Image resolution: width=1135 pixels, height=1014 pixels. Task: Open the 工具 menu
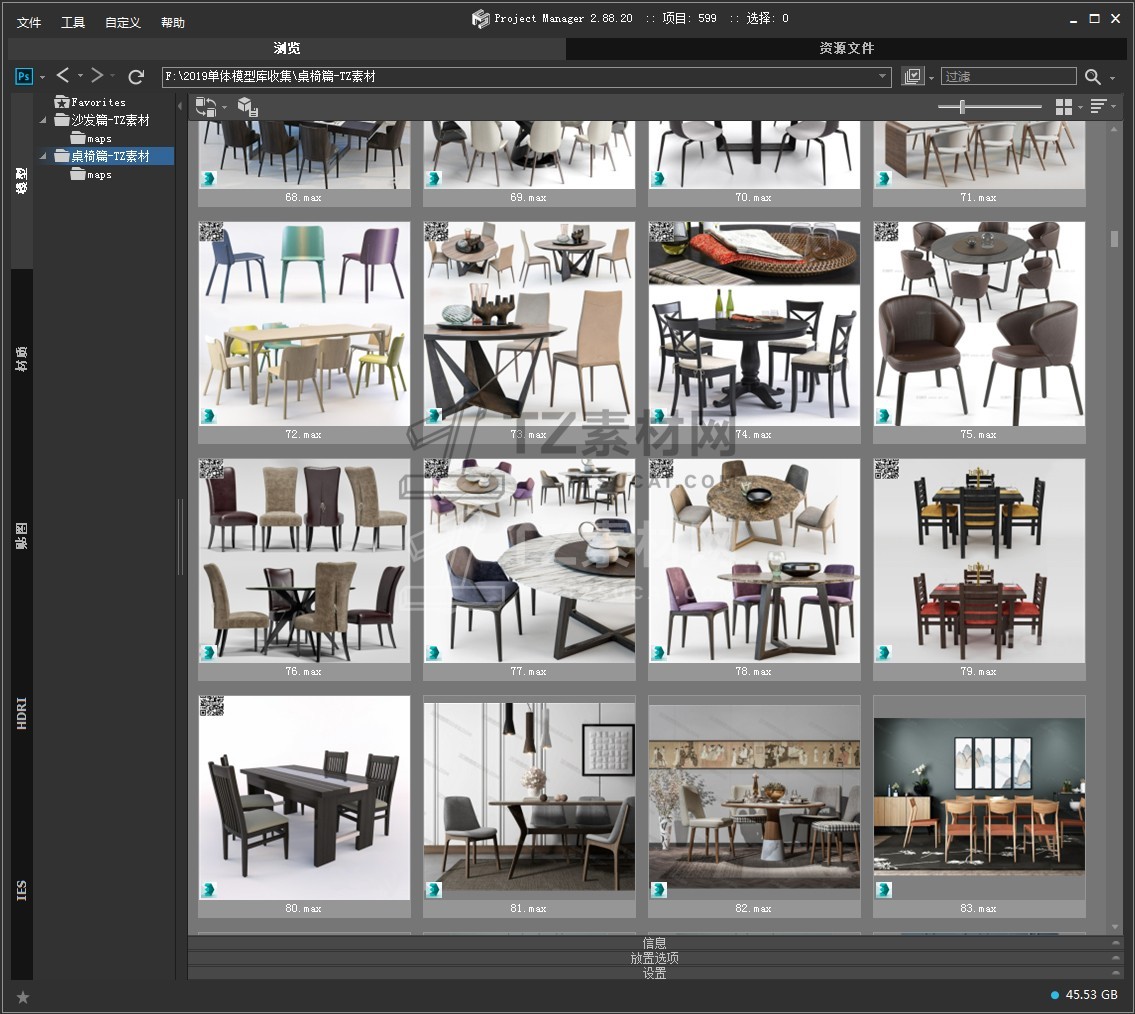tap(73, 22)
